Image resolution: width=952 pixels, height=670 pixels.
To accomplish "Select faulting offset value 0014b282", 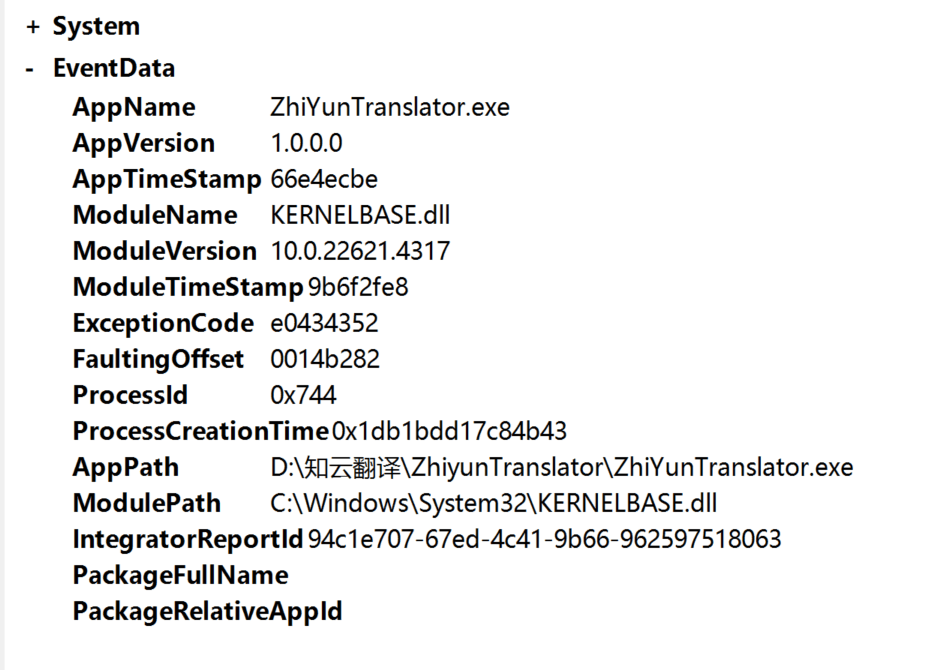I will [325, 359].
